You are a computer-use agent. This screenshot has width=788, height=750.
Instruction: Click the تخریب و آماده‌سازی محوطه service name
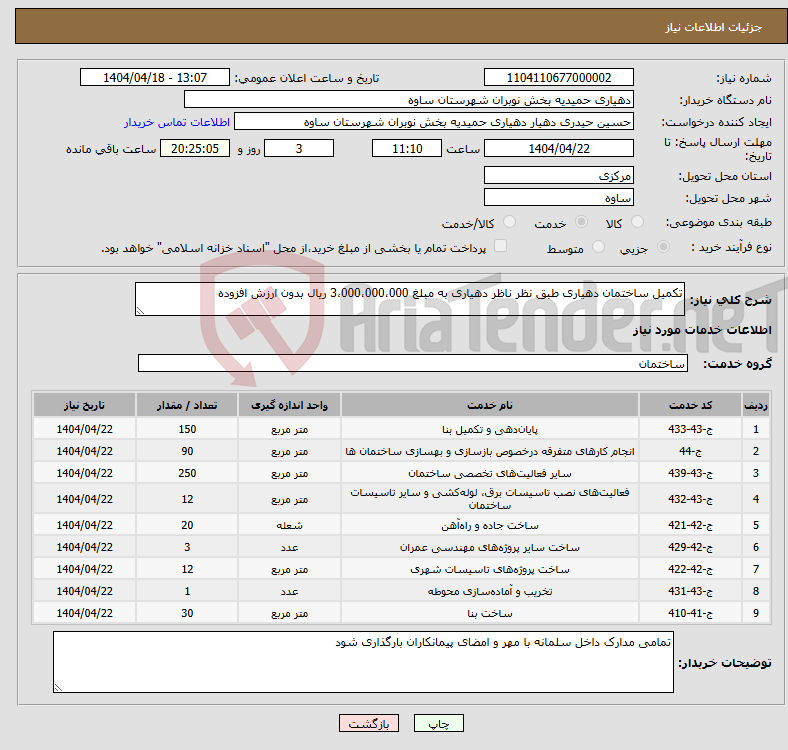[490, 592]
